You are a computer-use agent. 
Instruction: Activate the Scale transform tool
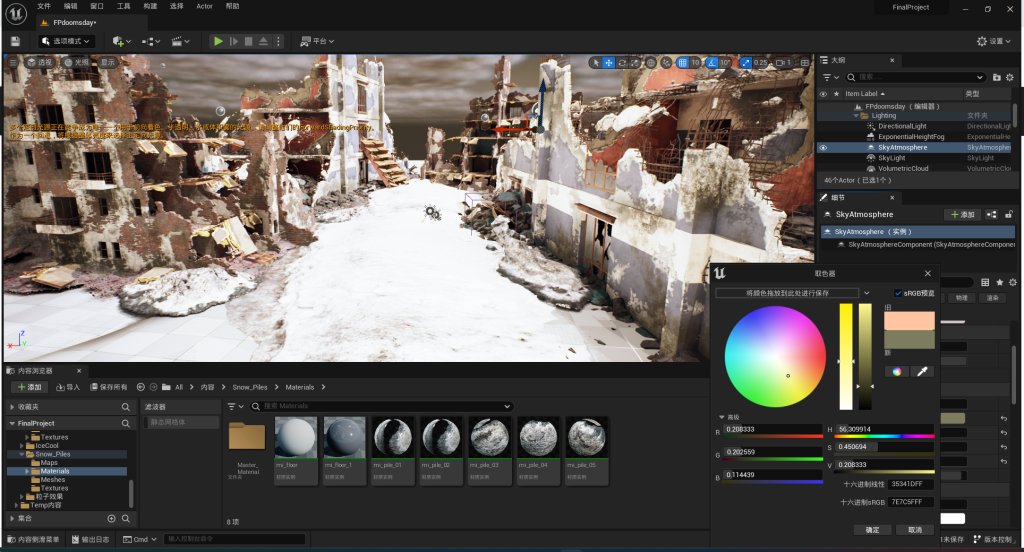[635, 63]
